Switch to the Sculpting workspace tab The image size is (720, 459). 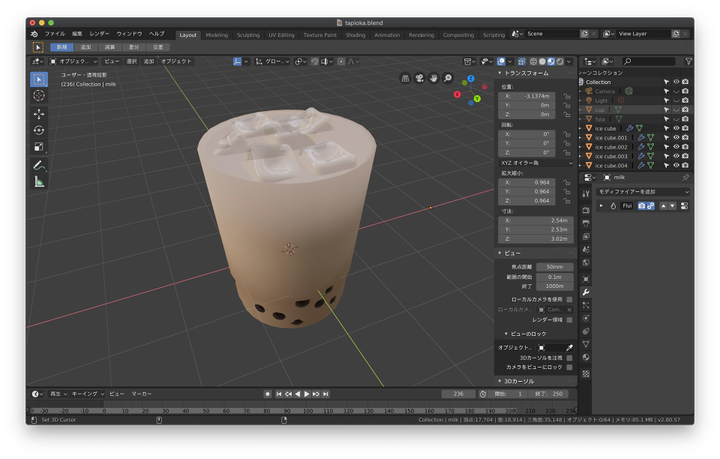248,35
